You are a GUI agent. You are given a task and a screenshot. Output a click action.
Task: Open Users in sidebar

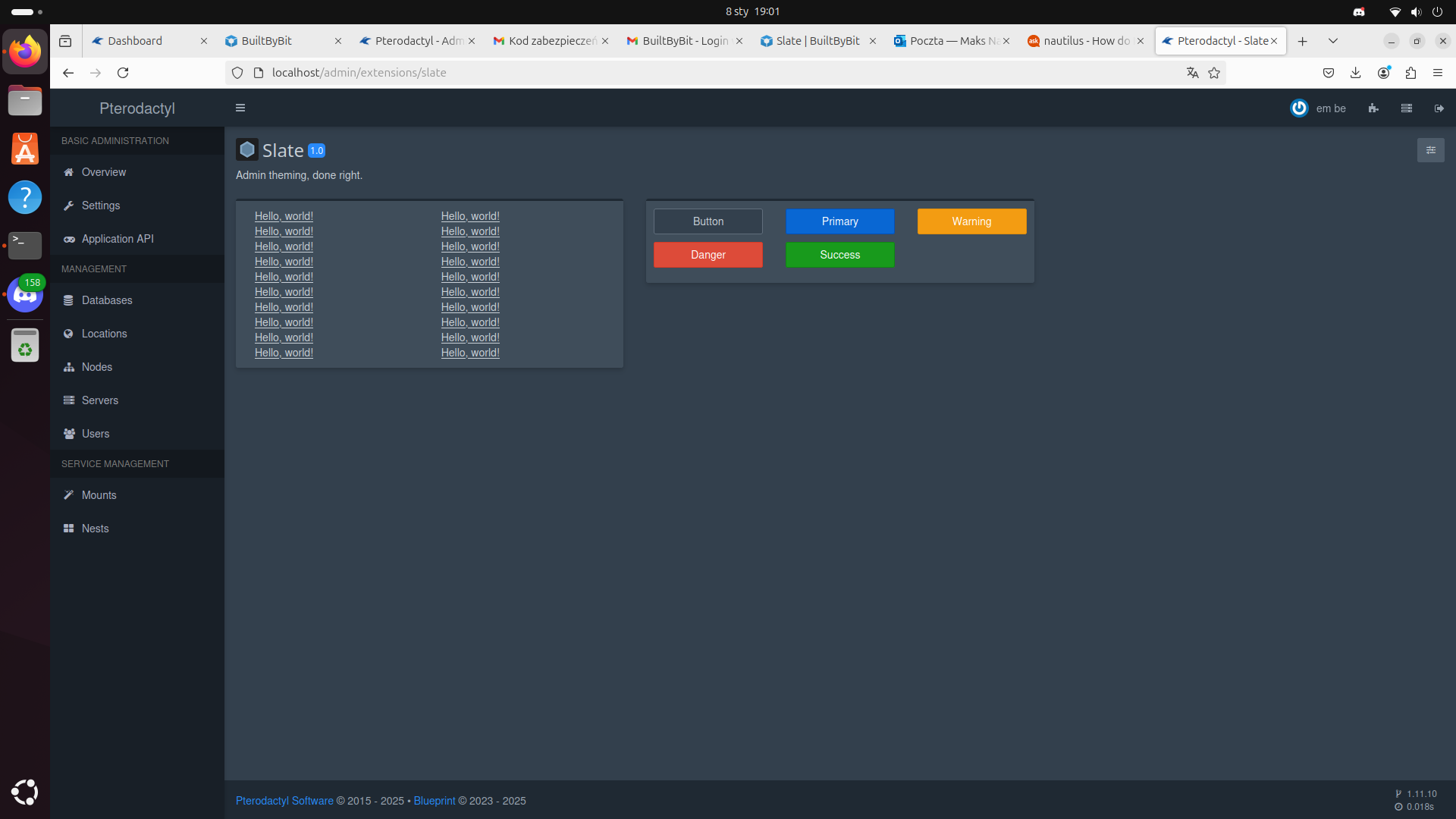click(x=137, y=434)
